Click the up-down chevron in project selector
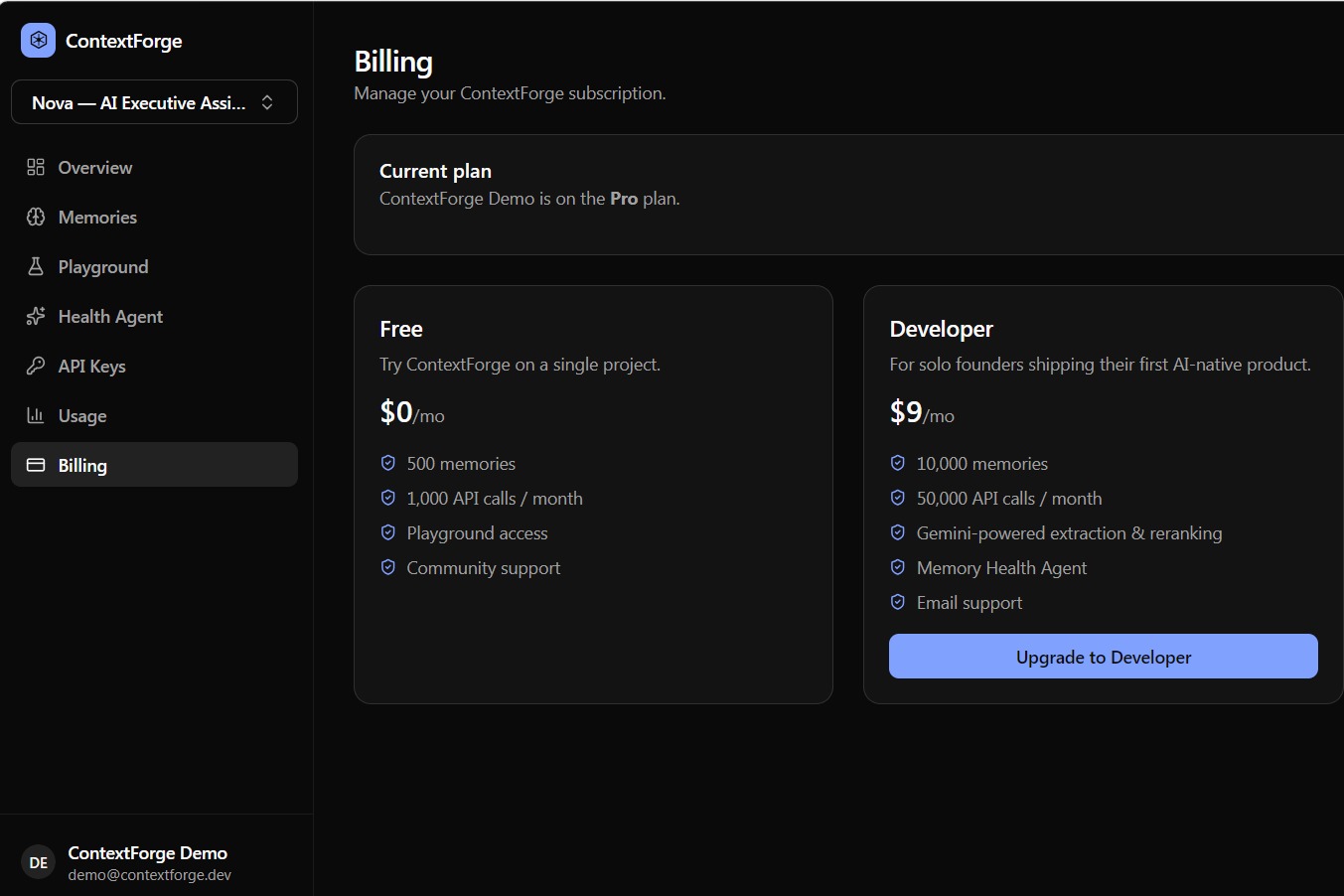 click(267, 102)
